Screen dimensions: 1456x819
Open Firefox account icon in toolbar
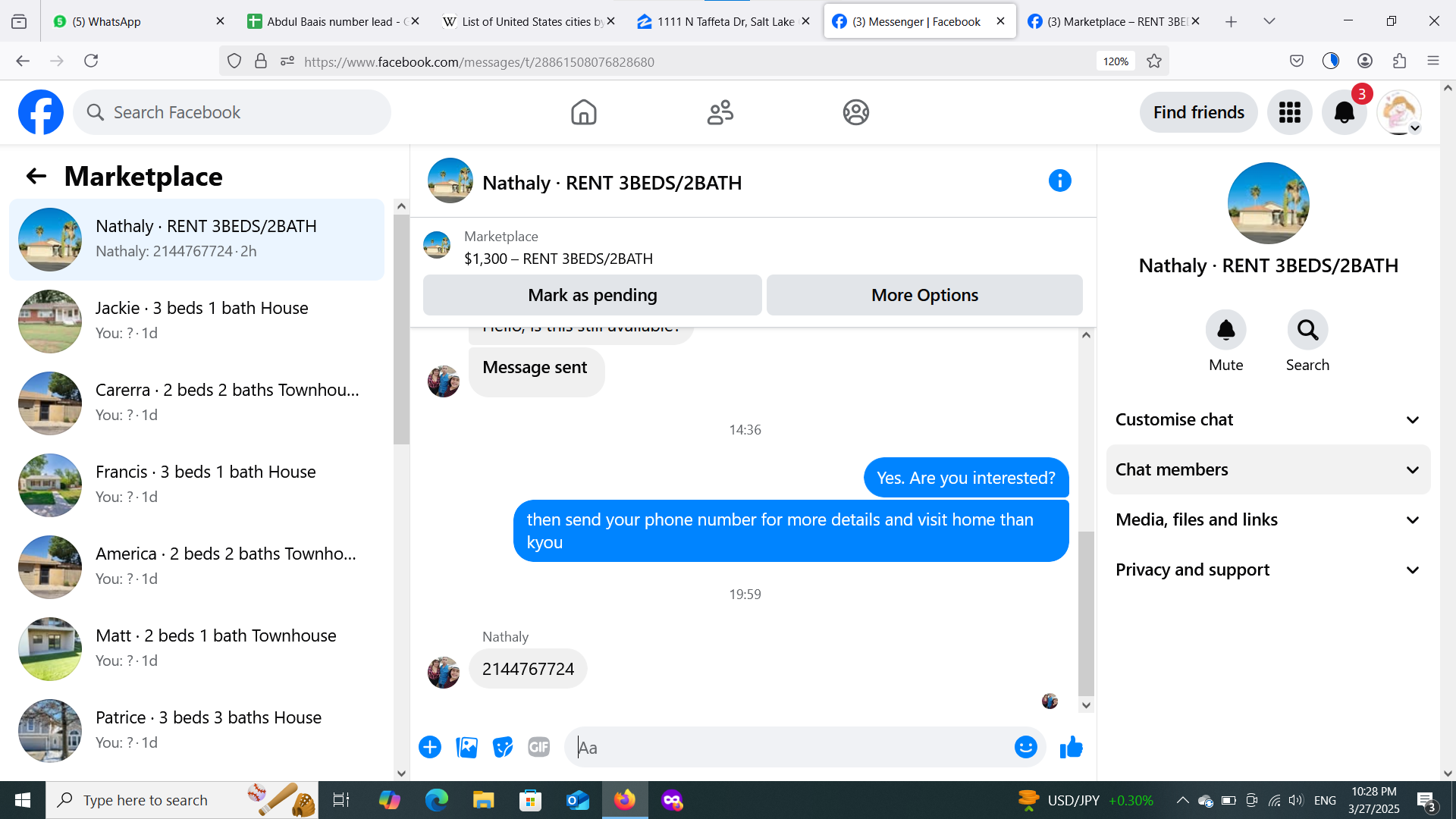(x=1365, y=61)
